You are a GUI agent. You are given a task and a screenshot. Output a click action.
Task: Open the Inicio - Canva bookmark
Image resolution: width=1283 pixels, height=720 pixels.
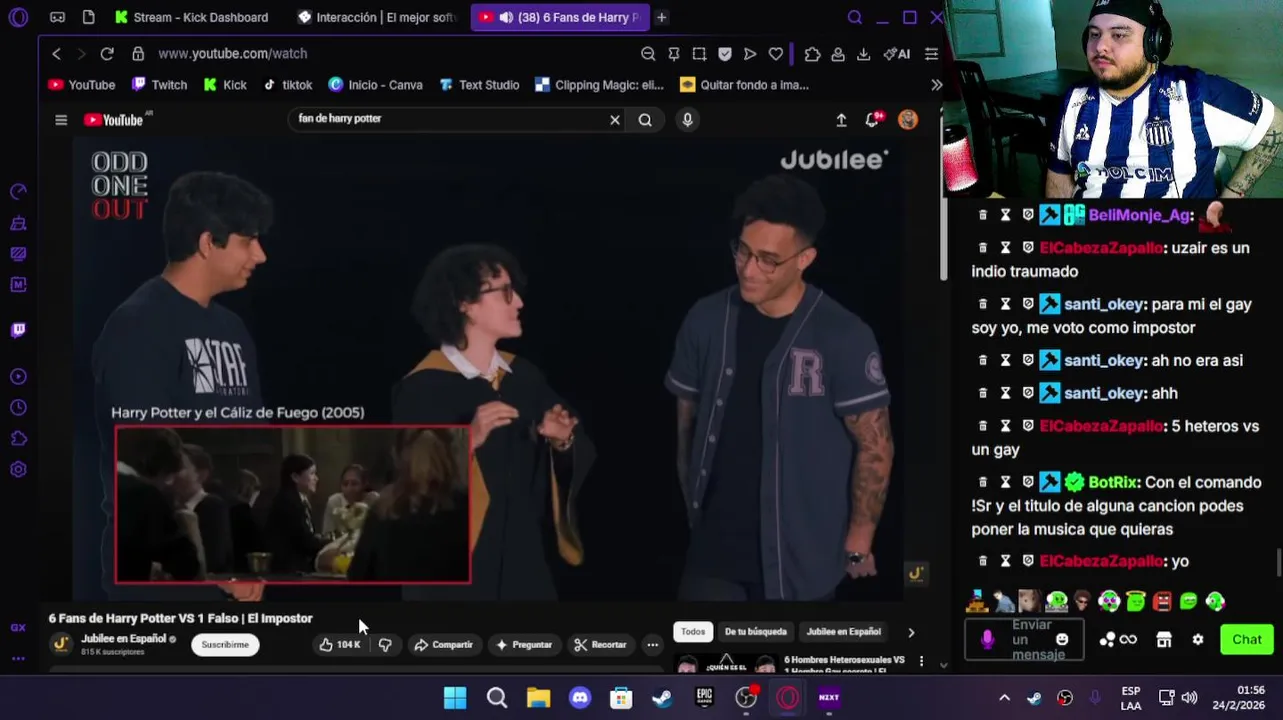(x=376, y=85)
